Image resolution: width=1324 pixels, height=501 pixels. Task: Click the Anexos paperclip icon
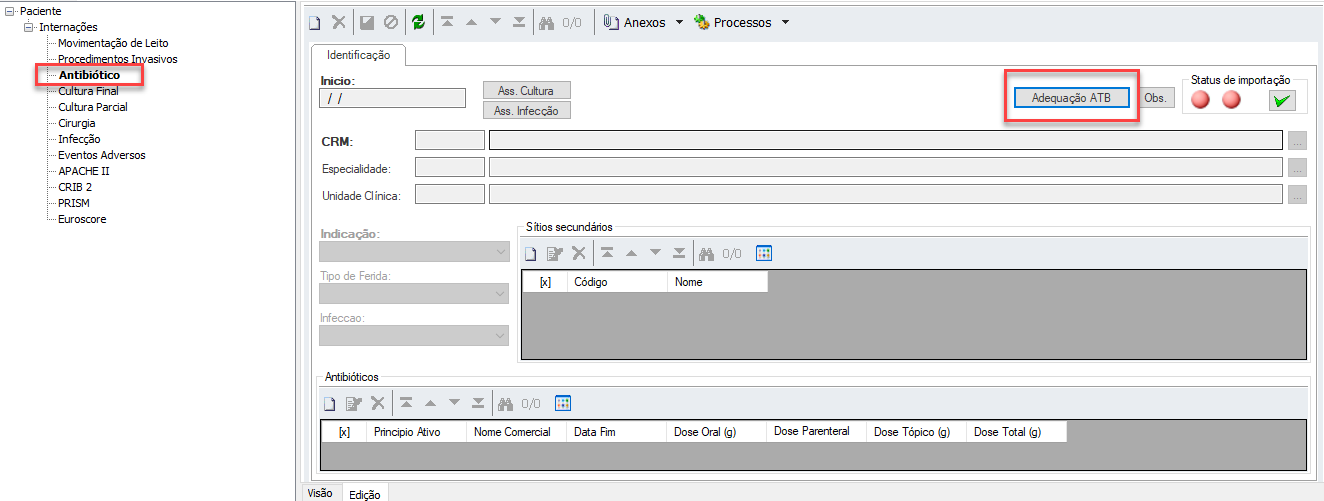coord(610,22)
